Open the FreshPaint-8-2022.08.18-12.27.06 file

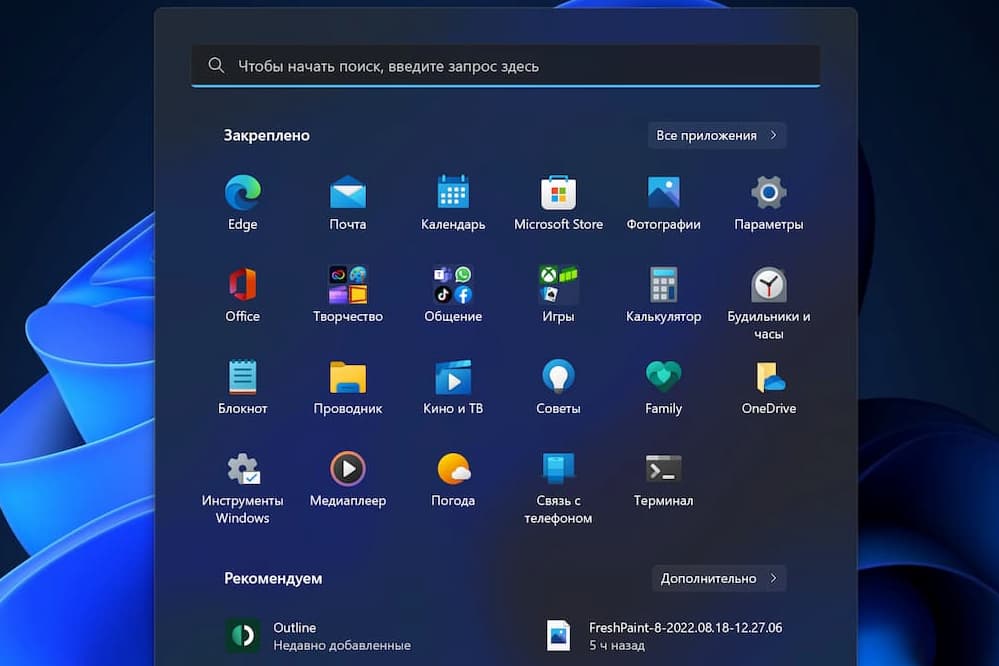[x=666, y=636]
